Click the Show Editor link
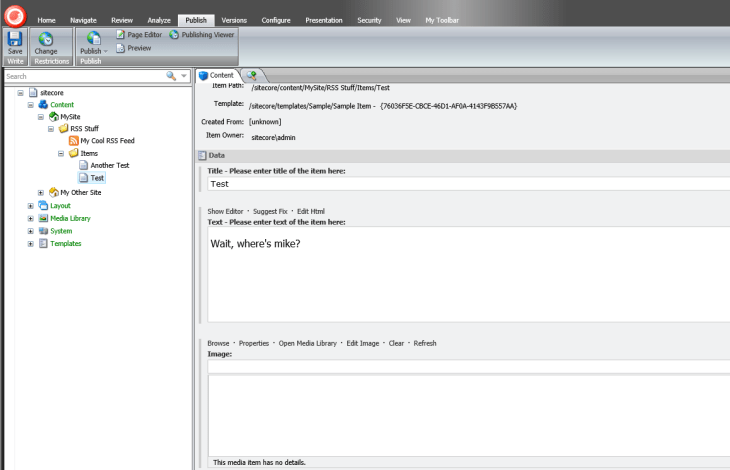Screen dimensions: 730x470 click(227, 211)
